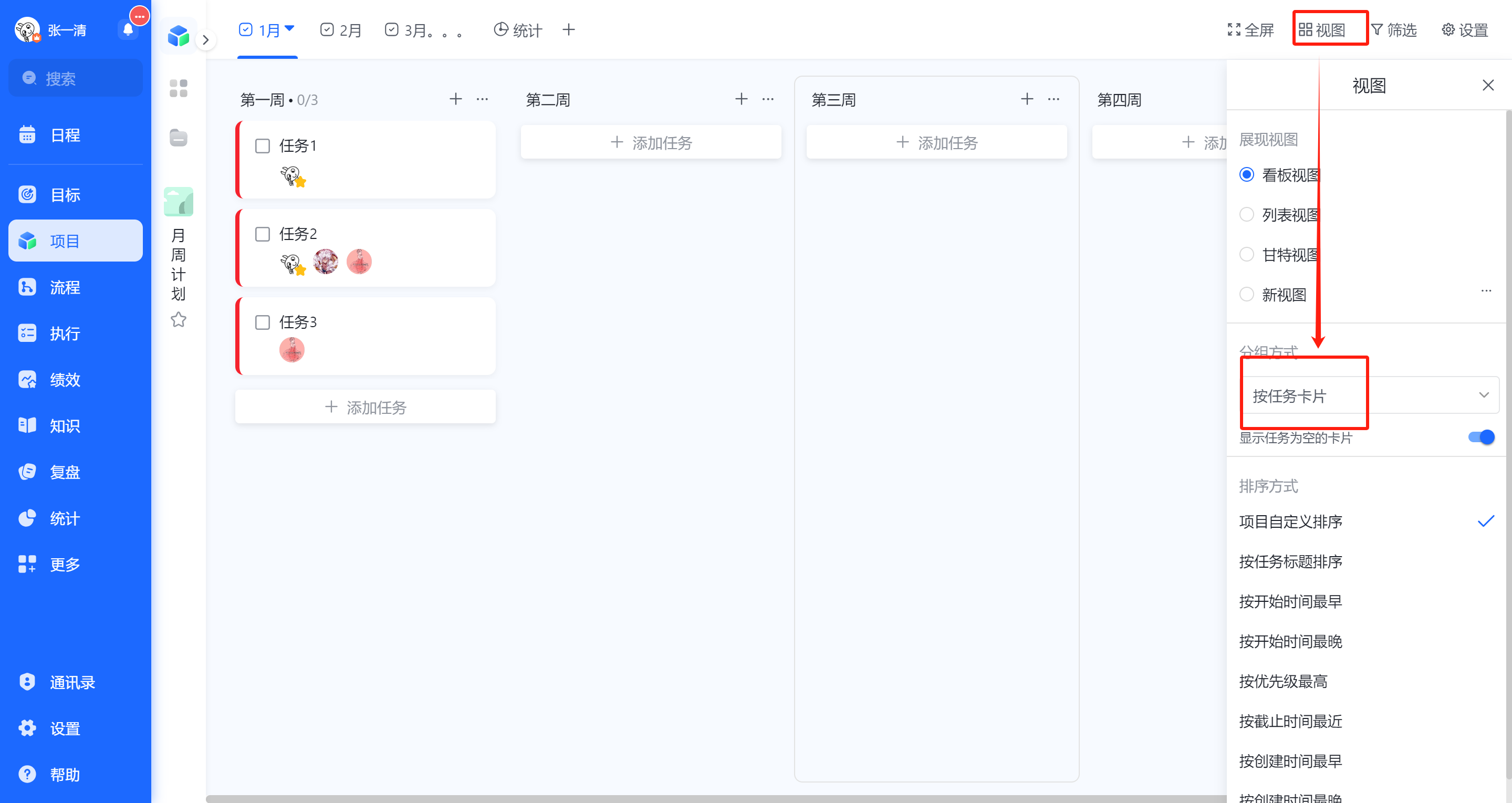
Task: Open the more options menu for 第三周
Action: click(1054, 99)
